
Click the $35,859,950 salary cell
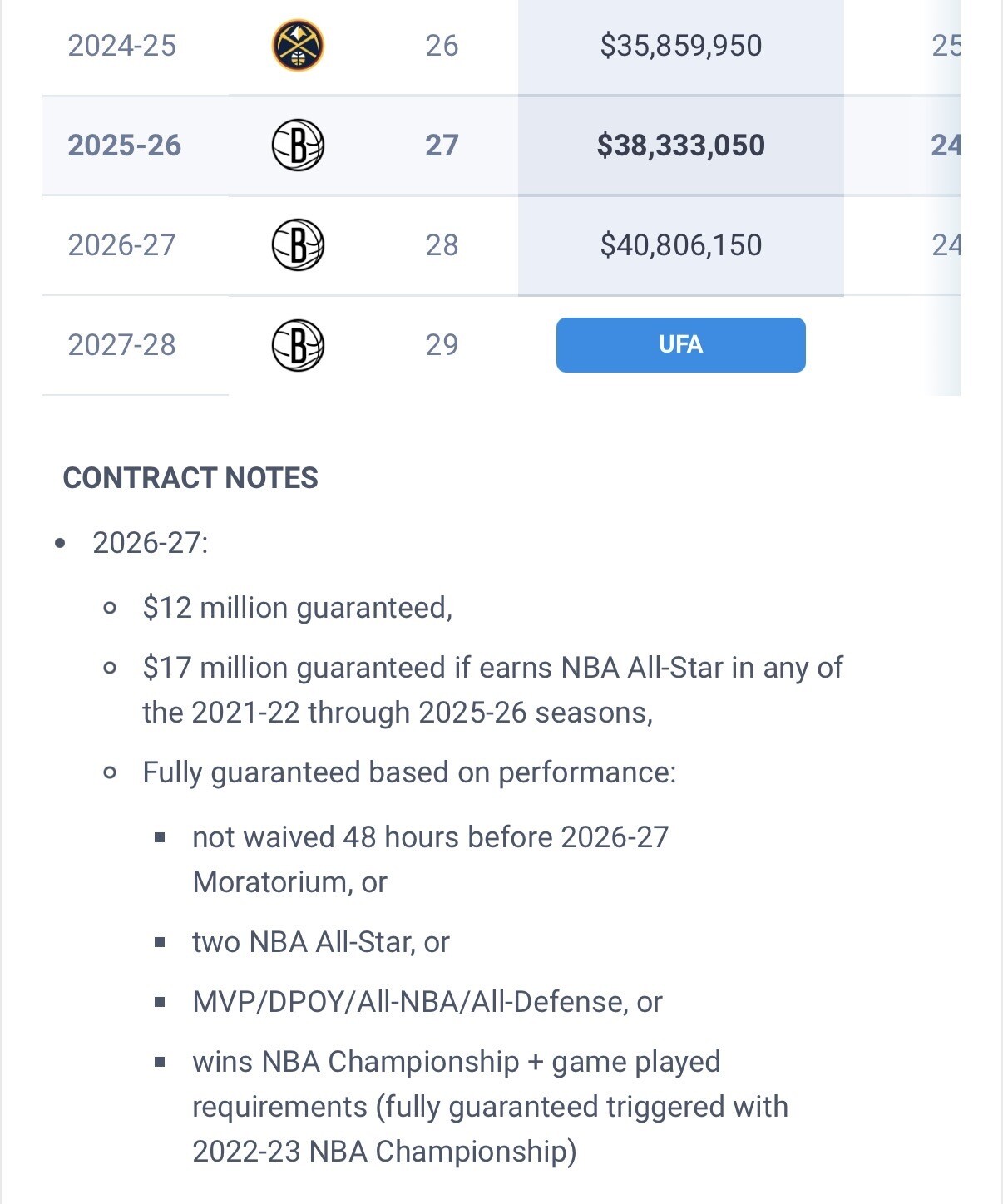point(681,46)
